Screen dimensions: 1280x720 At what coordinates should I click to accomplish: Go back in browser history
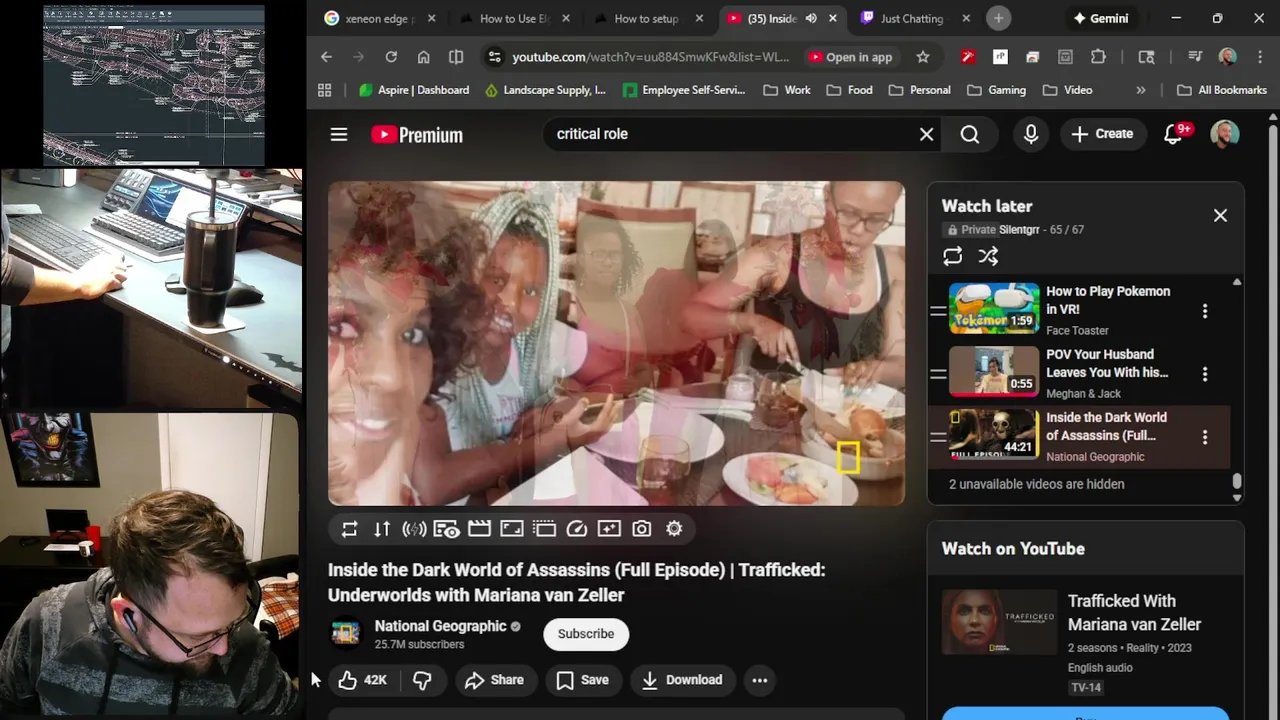tap(326, 57)
